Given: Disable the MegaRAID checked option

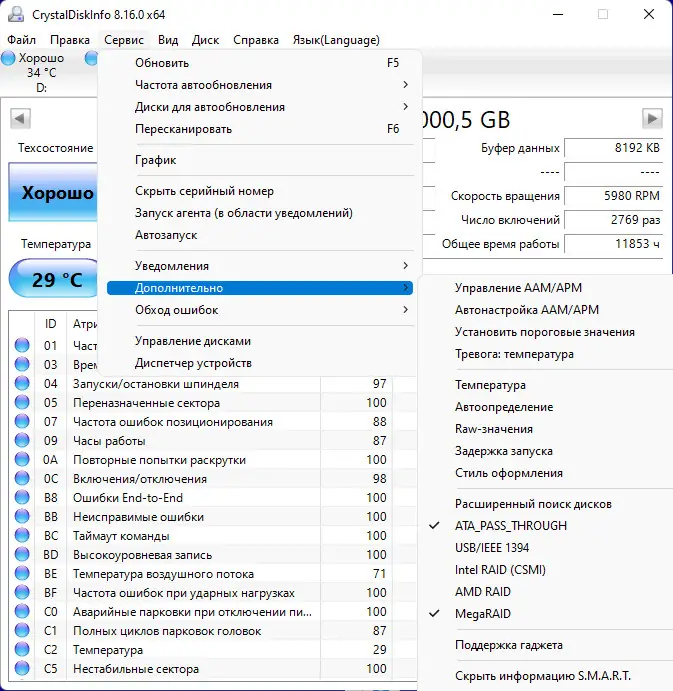Looking at the screenshot, I should pos(482,614).
